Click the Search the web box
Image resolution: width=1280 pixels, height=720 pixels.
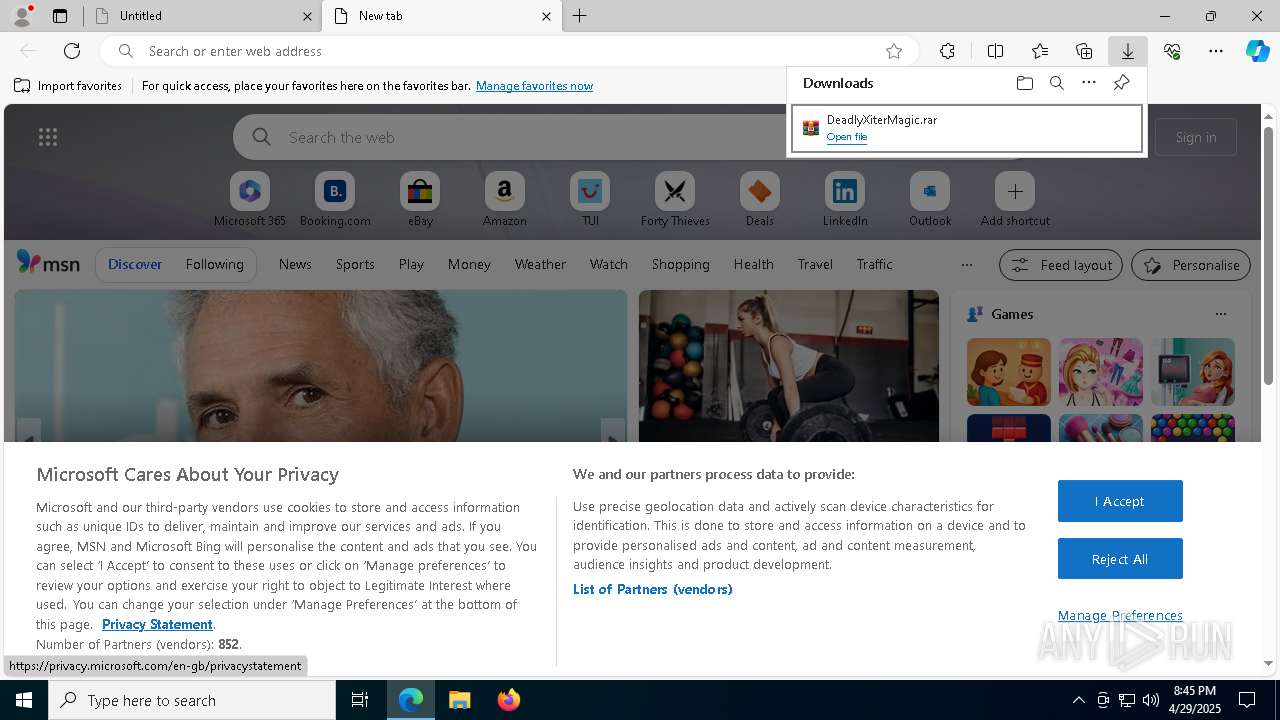(510, 137)
